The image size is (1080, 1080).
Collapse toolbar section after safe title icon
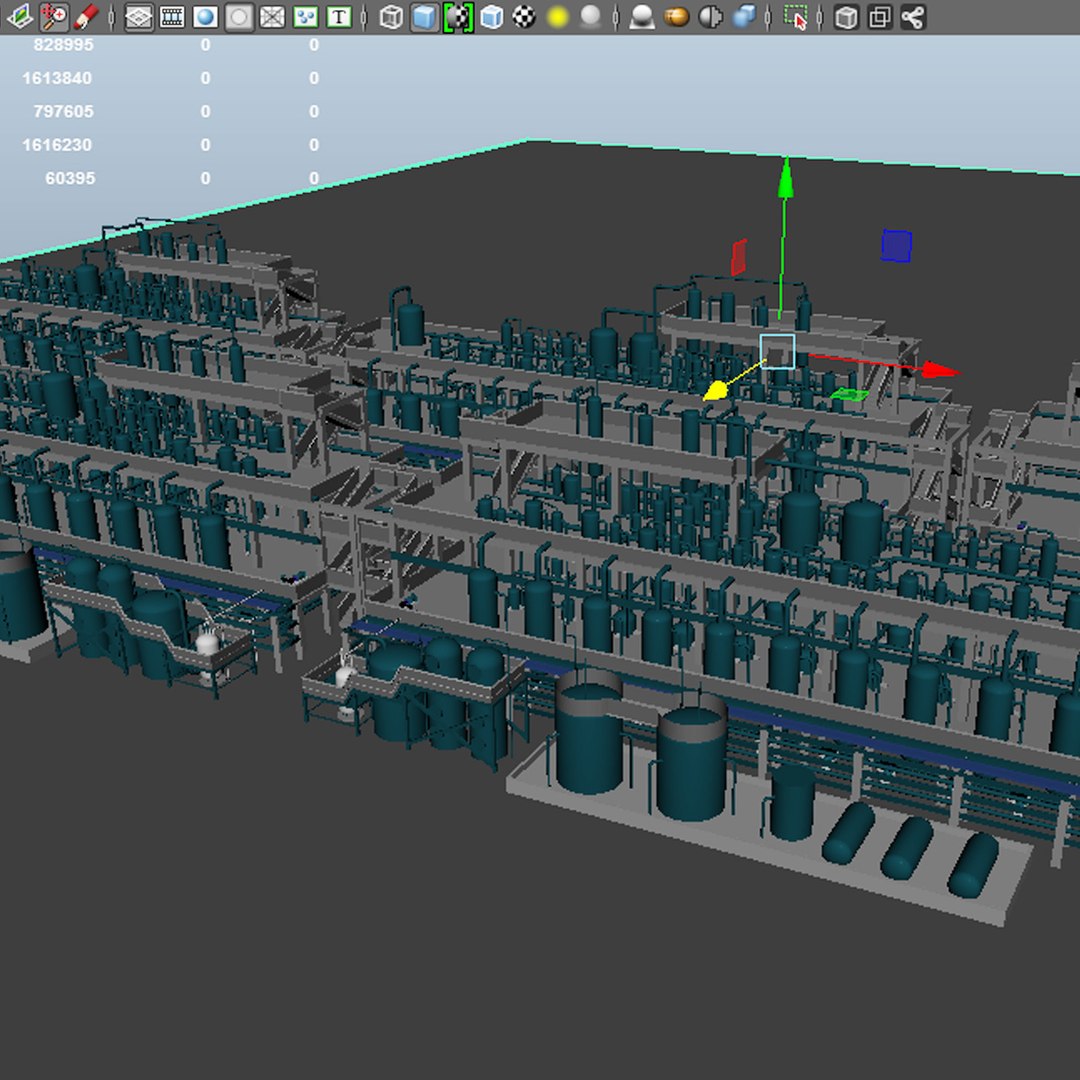click(364, 17)
